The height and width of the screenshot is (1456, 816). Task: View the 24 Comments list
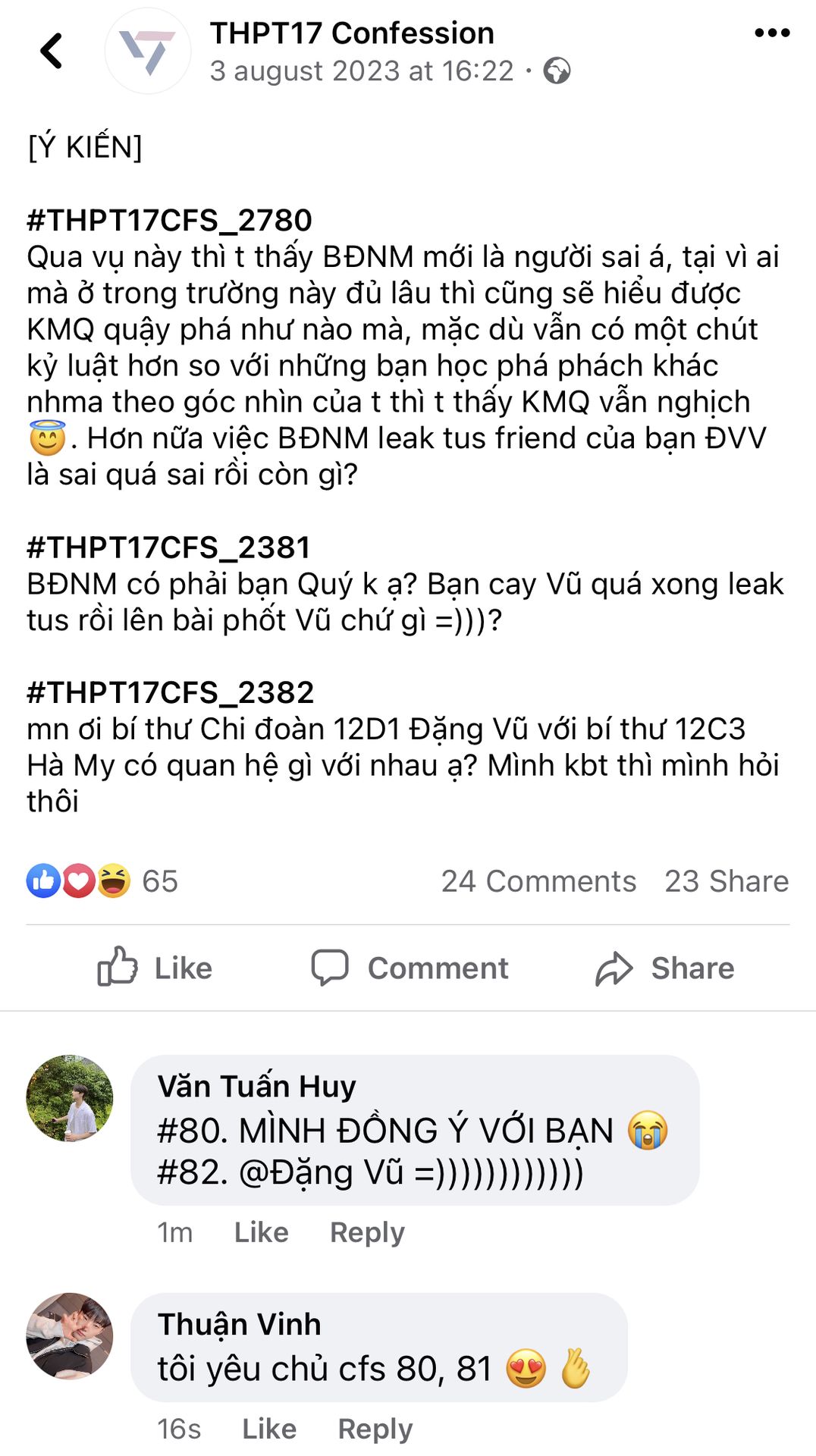click(x=538, y=881)
